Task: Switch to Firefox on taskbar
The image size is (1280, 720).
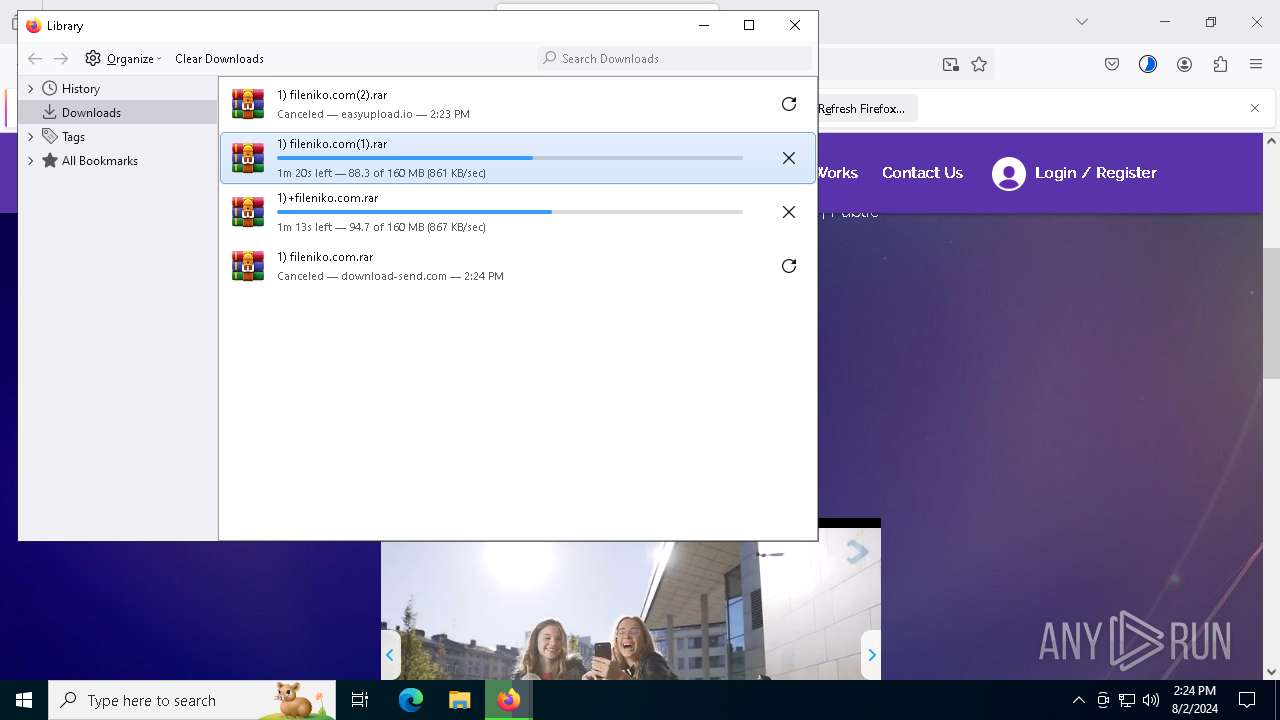Action: [509, 700]
